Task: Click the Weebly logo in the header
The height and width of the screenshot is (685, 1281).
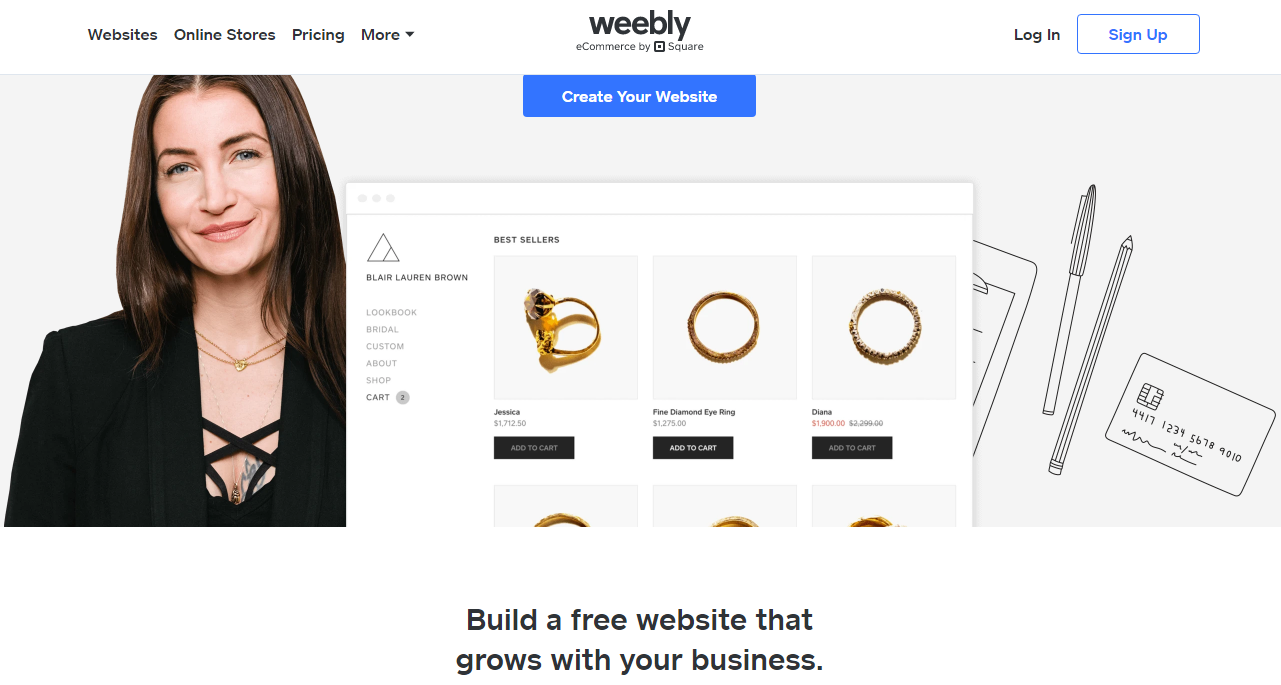Action: [x=640, y=26]
